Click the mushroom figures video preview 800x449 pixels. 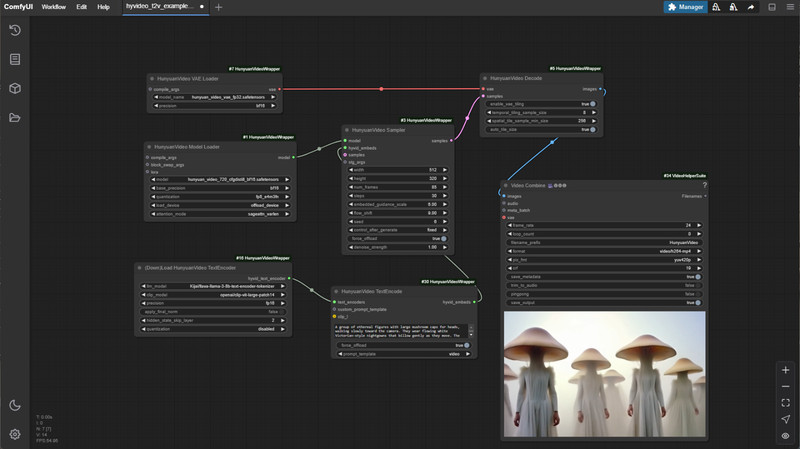[605, 374]
